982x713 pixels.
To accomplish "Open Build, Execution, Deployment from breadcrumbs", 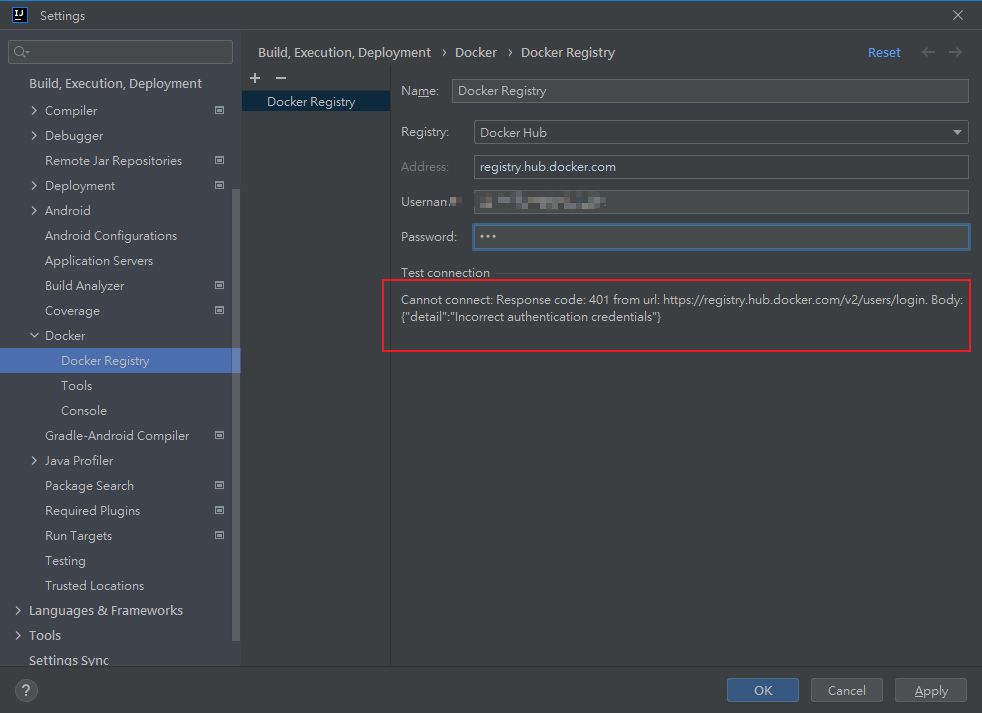I will pyautogui.click(x=342, y=52).
